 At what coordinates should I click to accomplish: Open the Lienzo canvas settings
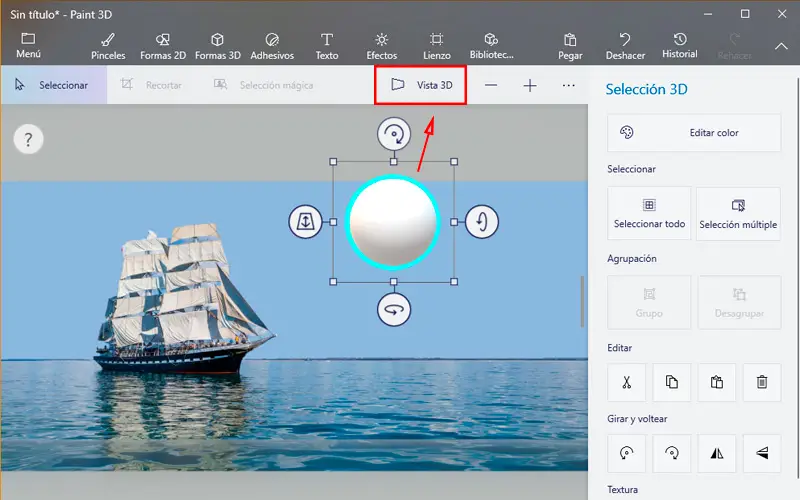(x=437, y=46)
